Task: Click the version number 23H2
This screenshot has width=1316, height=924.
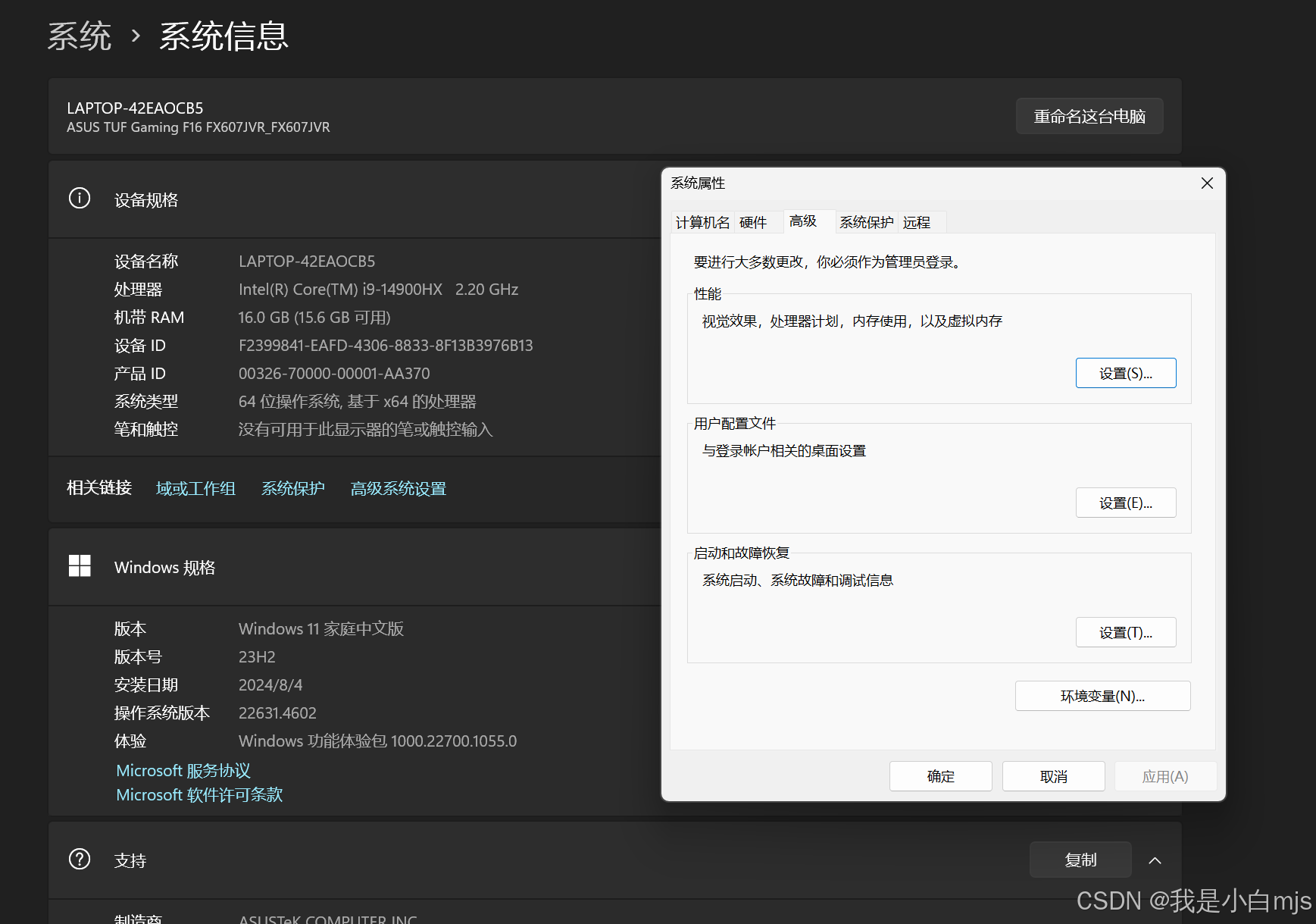Action: point(257,656)
